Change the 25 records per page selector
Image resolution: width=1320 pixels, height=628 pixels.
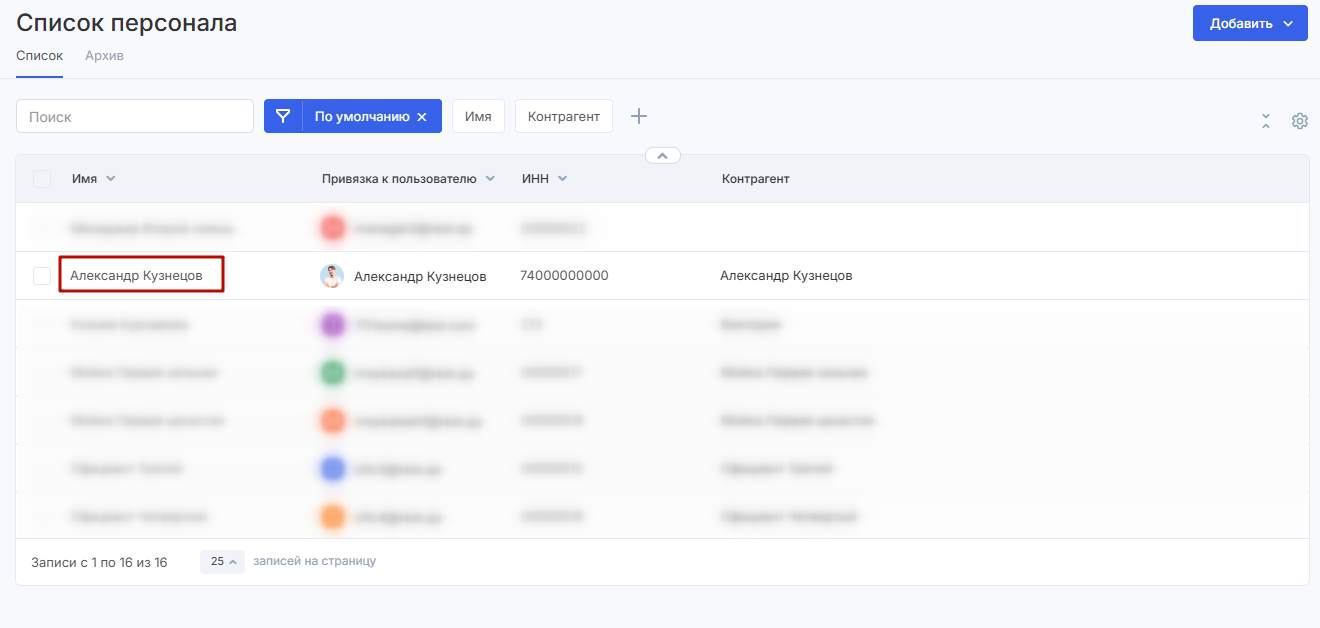coord(222,562)
